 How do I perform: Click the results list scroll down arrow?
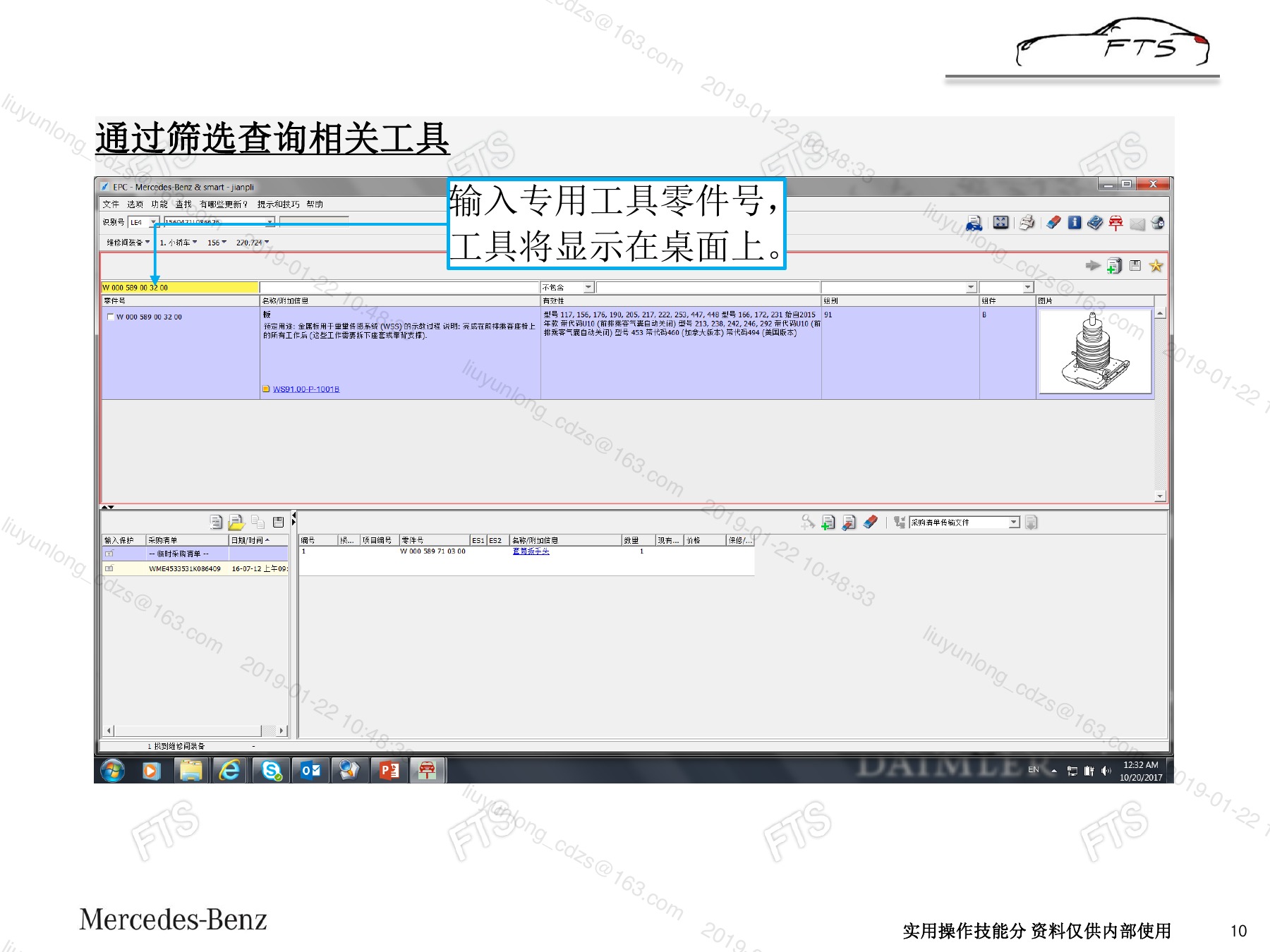point(1161,496)
